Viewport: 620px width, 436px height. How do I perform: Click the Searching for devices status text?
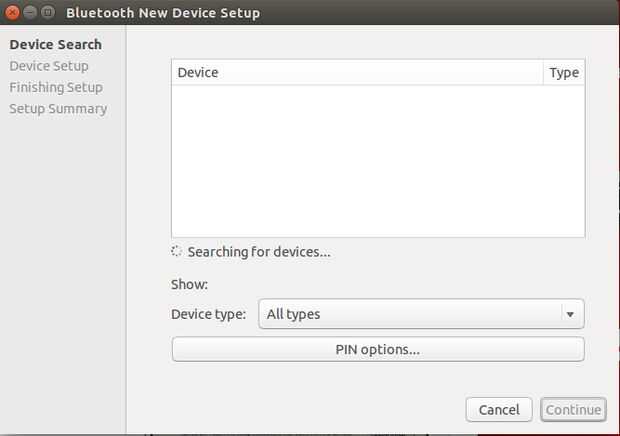(x=259, y=252)
